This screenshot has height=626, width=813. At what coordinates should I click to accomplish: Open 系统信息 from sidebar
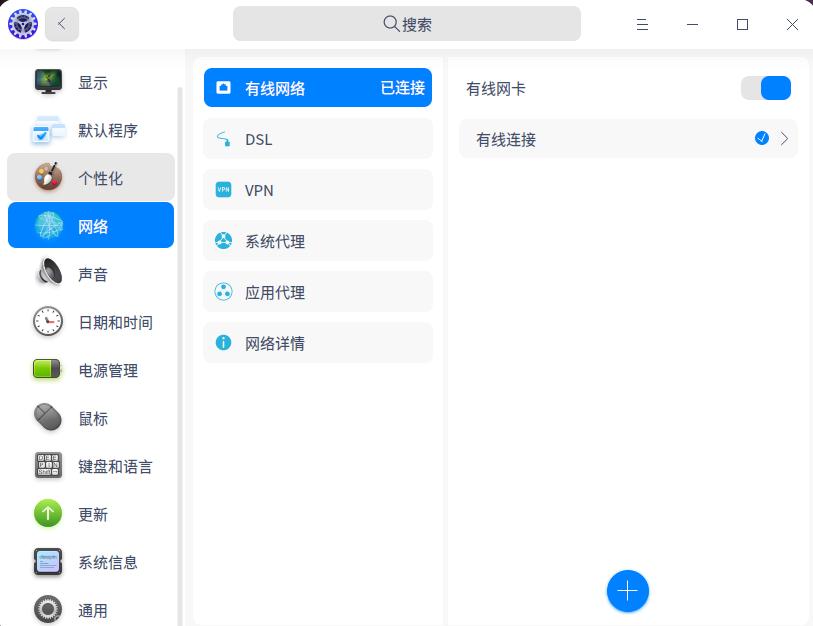pyautogui.click(x=48, y=562)
